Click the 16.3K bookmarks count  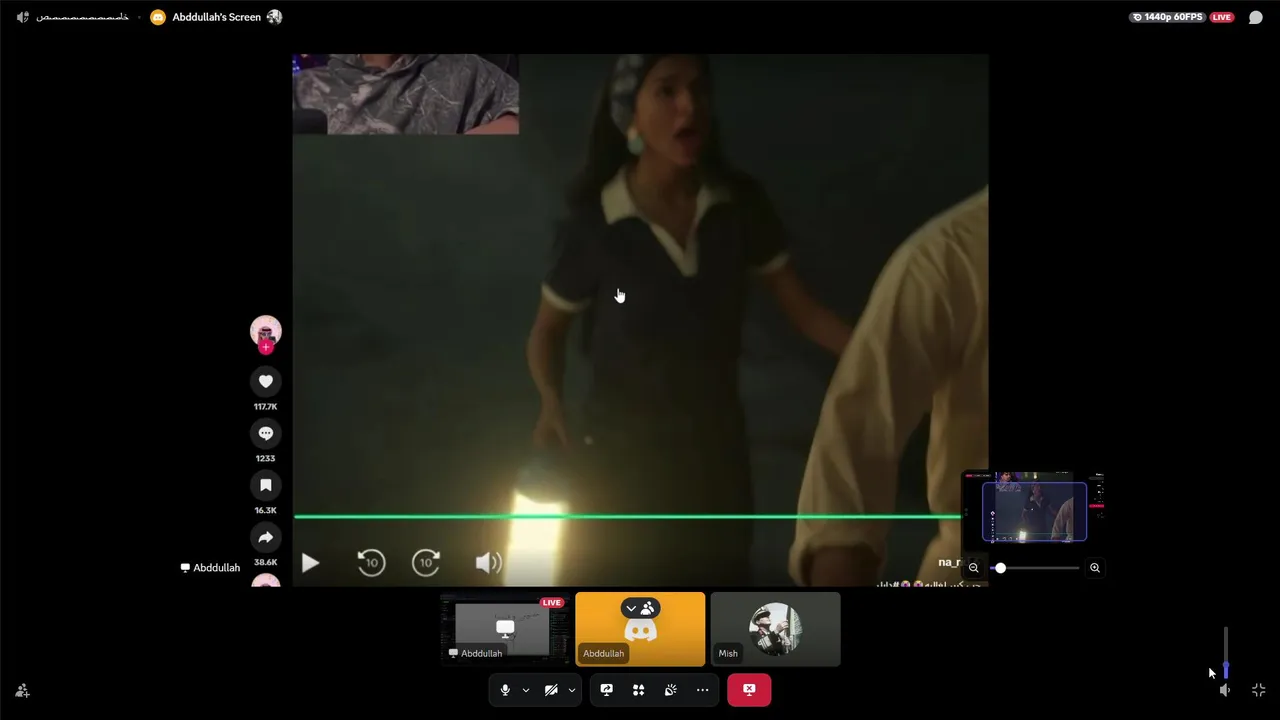266,511
